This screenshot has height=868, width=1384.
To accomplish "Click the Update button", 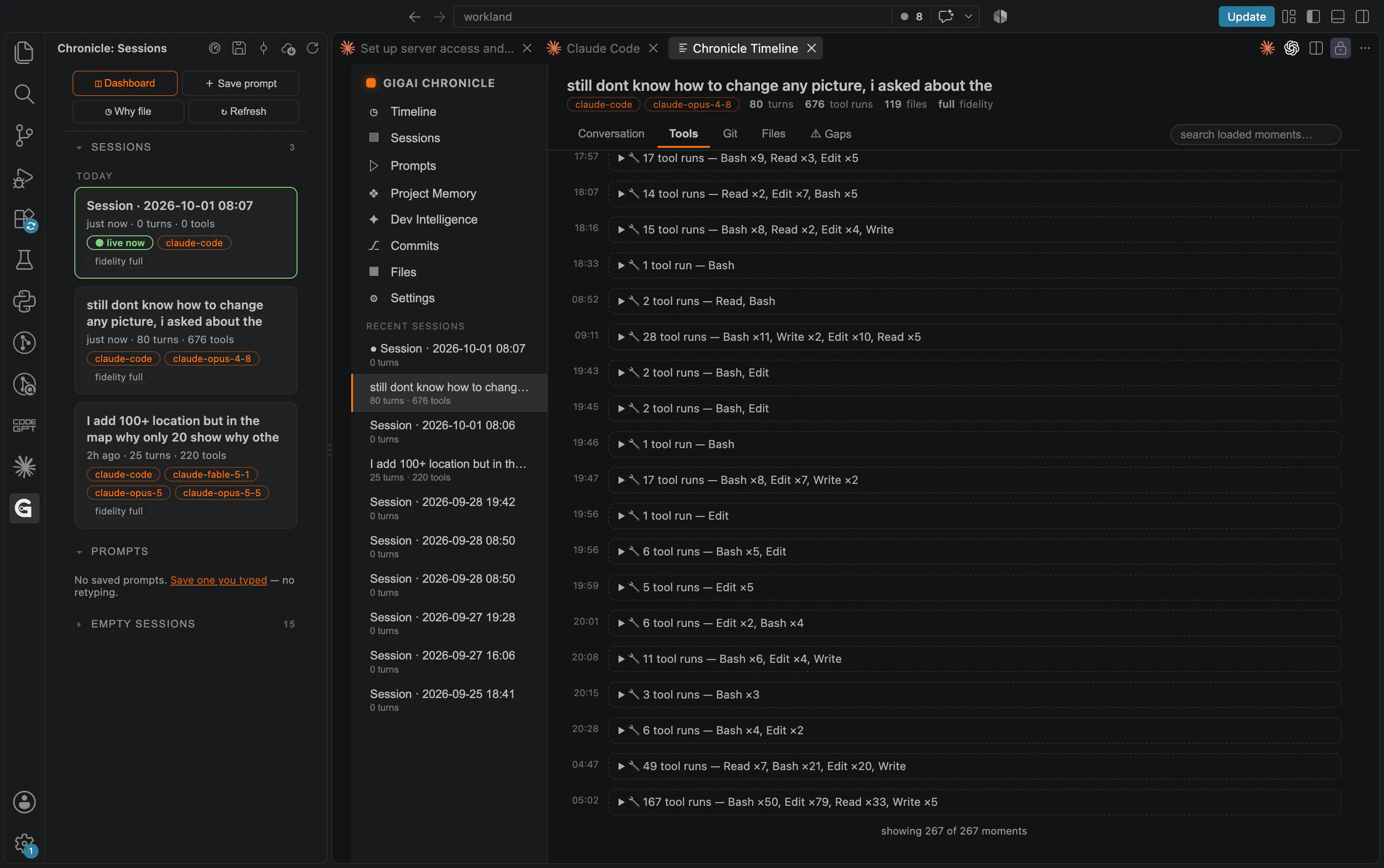I will (x=1246, y=16).
